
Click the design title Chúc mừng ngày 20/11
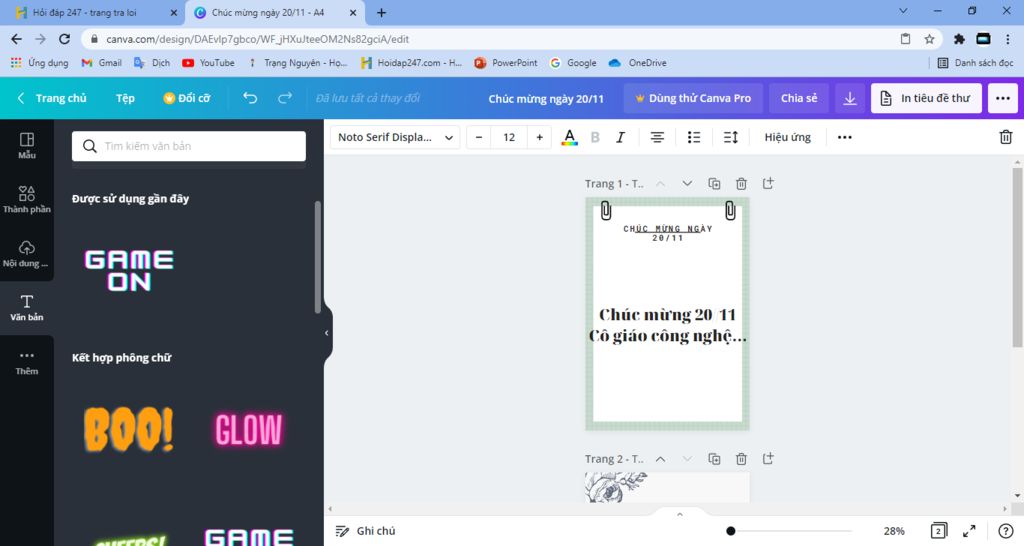(x=546, y=99)
